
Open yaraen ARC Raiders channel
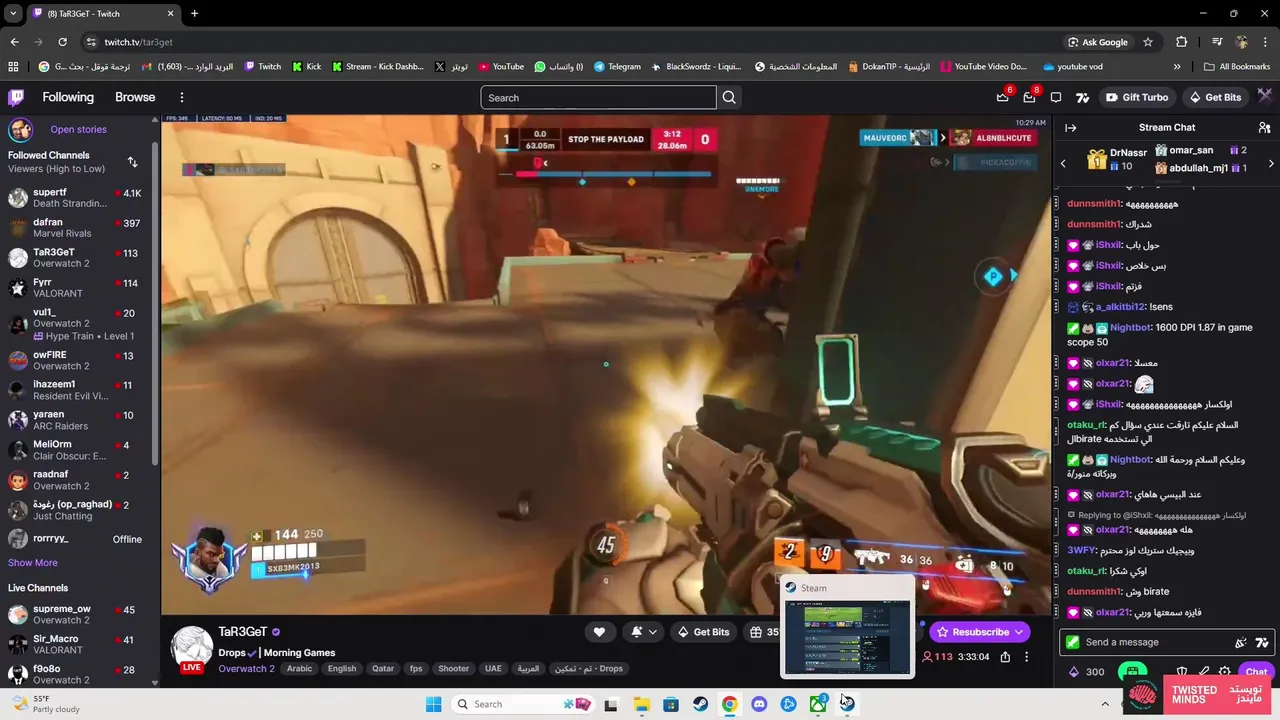76,420
